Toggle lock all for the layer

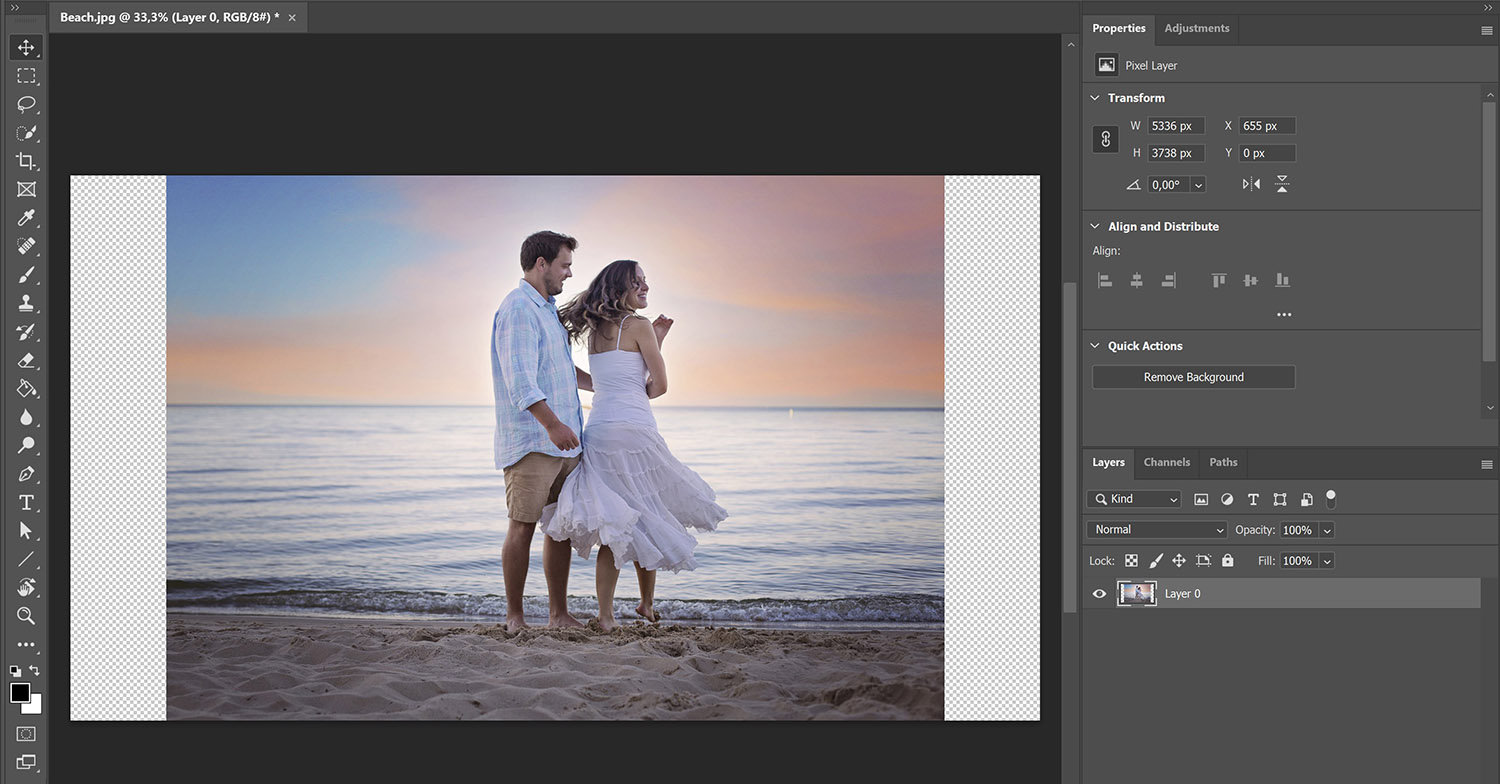(x=1228, y=561)
